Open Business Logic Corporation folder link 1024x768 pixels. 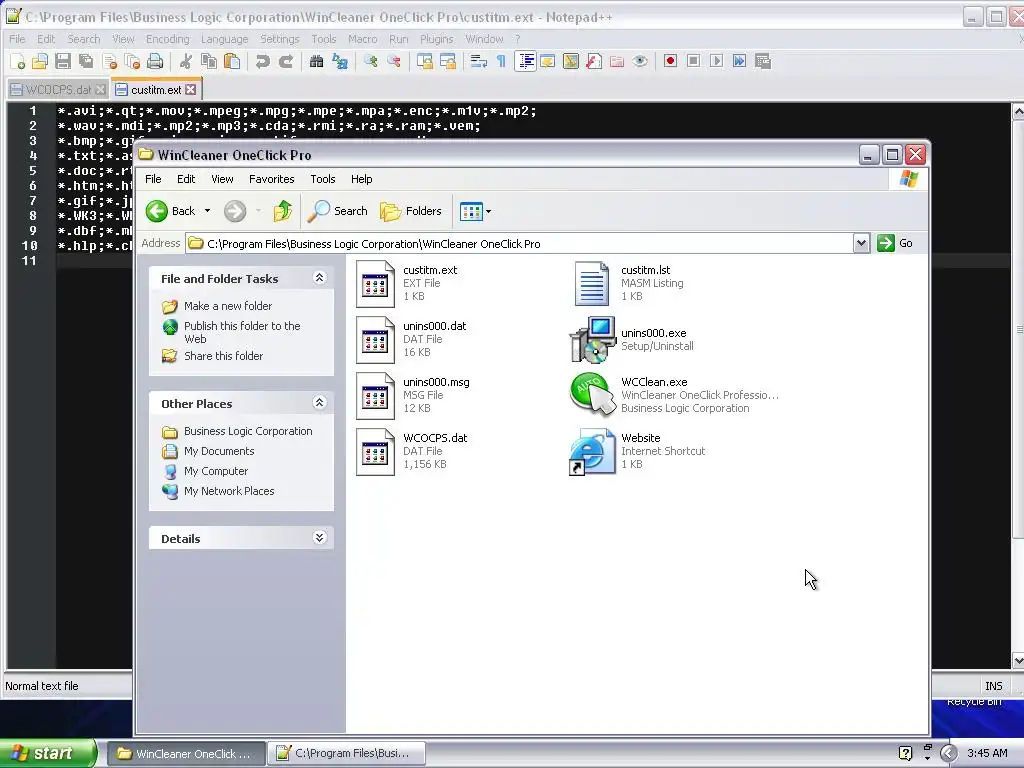248,431
